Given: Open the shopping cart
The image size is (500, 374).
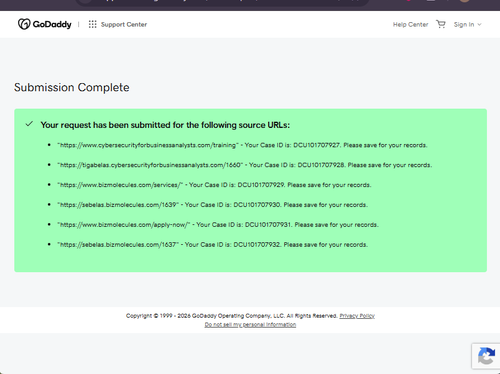Looking at the screenshot, I should click(x=441, y=24).
